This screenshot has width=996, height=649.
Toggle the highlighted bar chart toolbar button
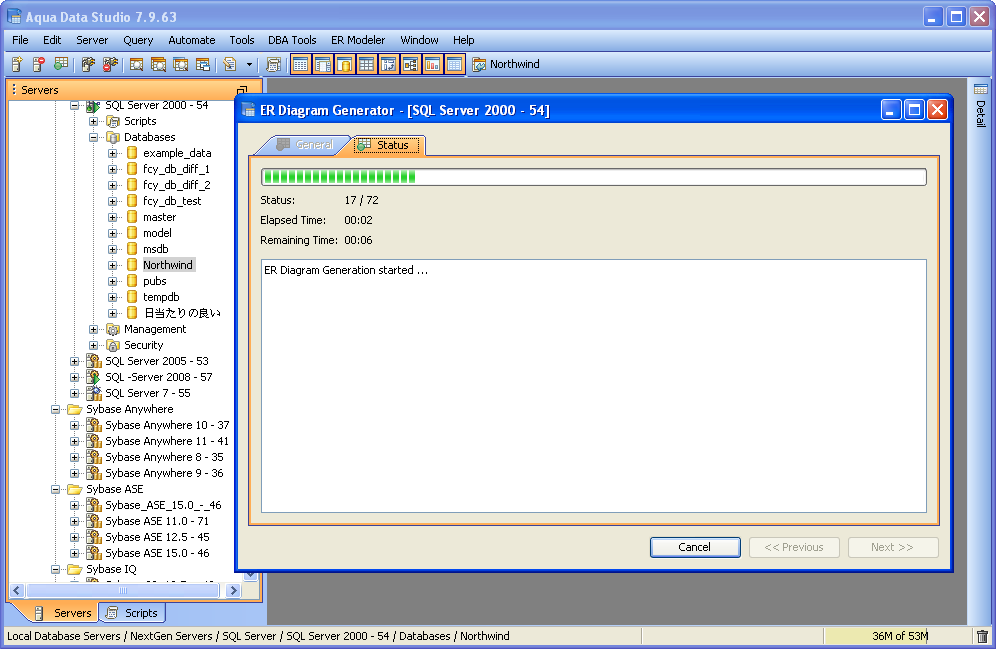pos(433,64)
